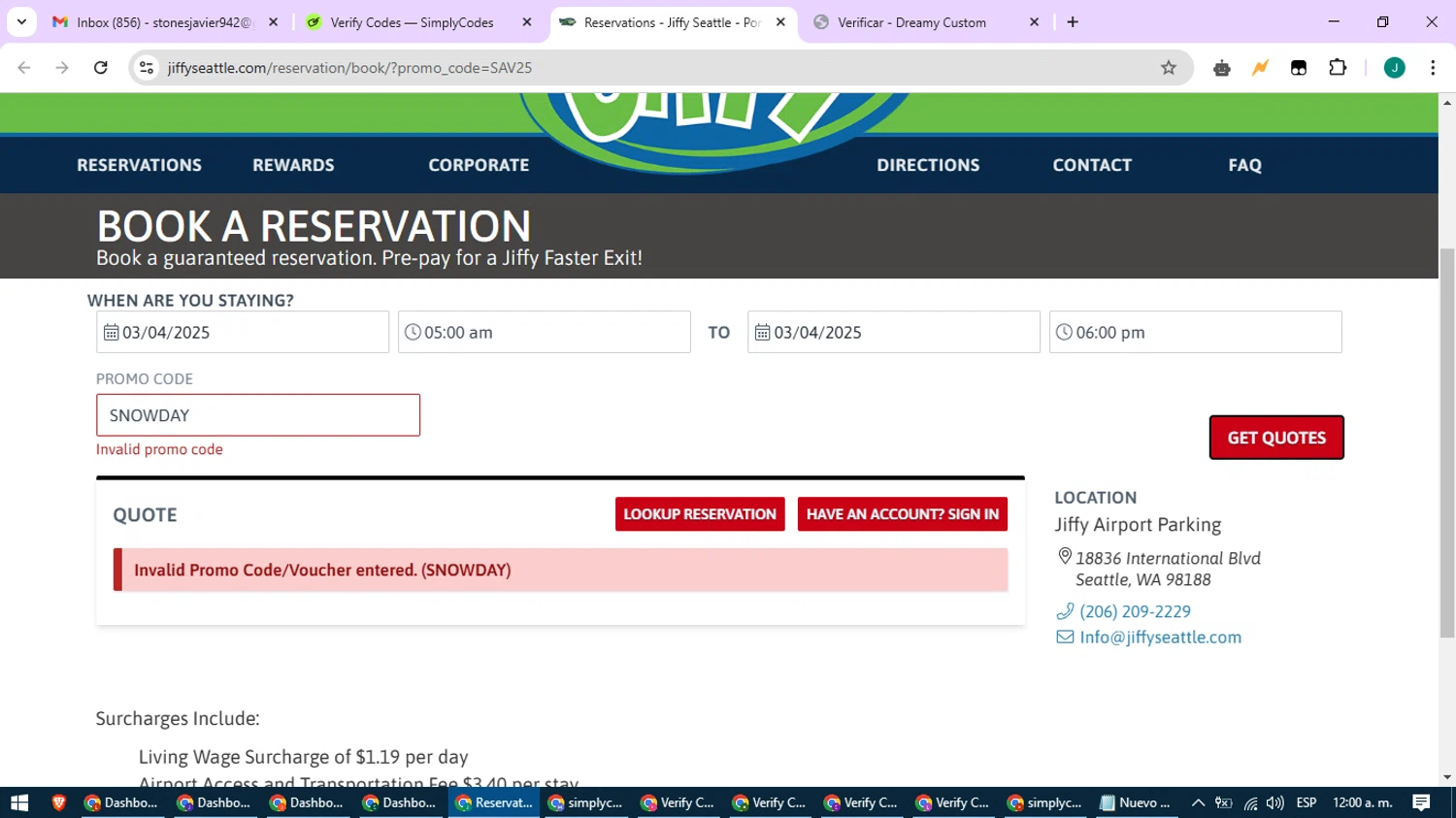Open the 05:00 am start time field
1456x818 pixels.
coord(545,332)
